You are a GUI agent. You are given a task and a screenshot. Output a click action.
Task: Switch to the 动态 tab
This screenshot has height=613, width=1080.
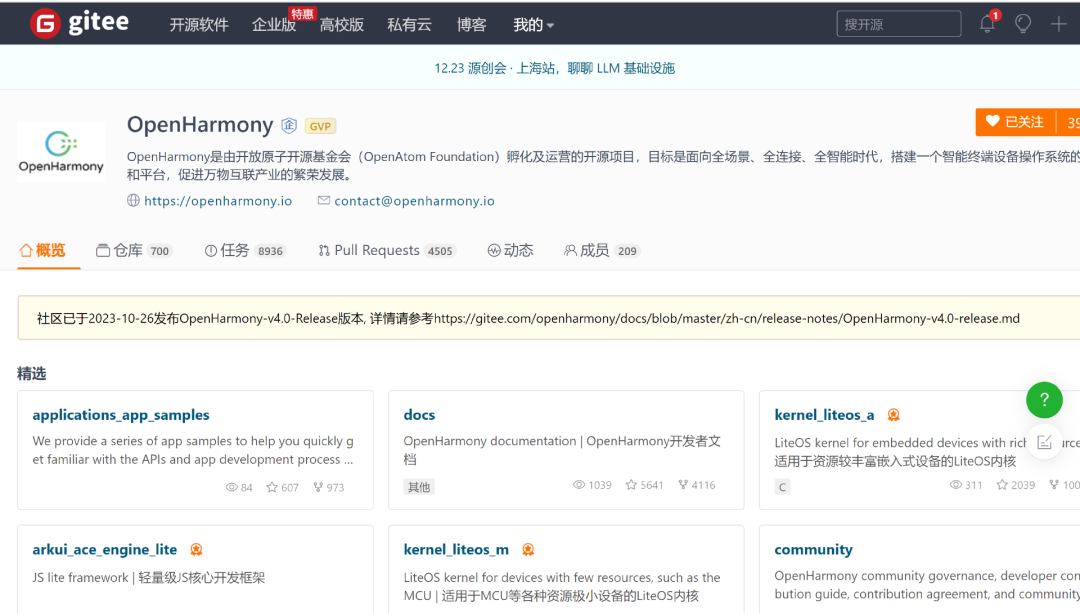point(510,250)
